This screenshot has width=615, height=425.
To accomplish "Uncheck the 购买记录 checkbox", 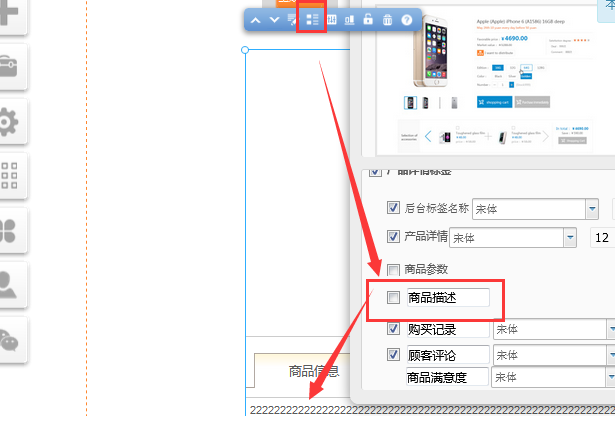I will pos(393,329).
